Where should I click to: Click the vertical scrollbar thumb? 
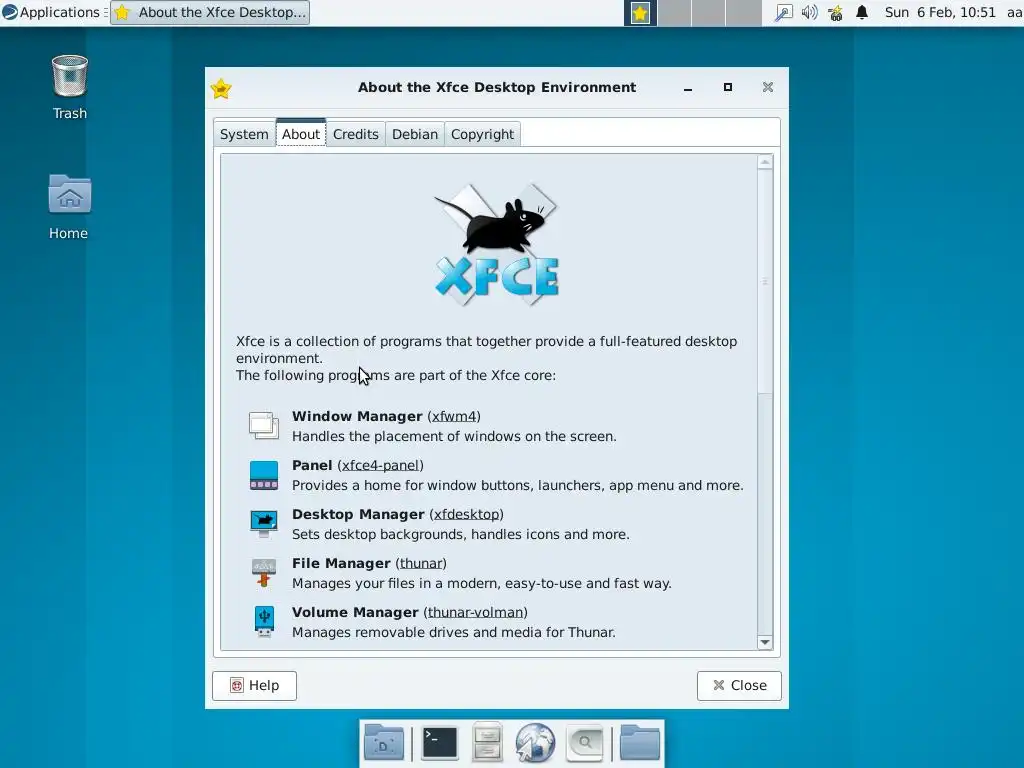point(765,282)
